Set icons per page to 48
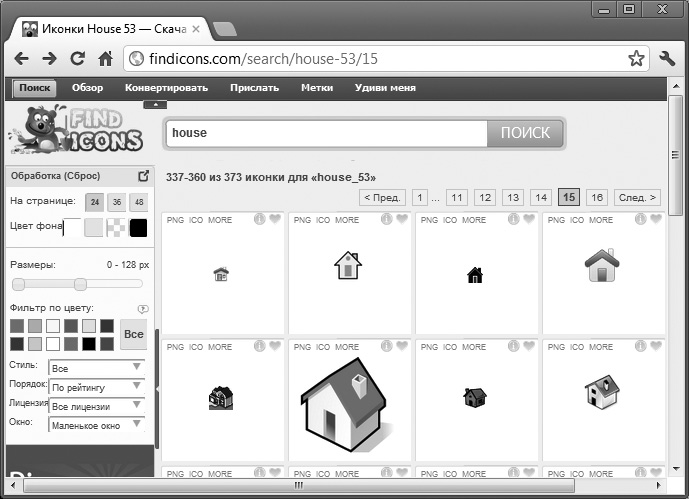Image resolution: width=689 pixels, height=499 pixels. (138, 201)
